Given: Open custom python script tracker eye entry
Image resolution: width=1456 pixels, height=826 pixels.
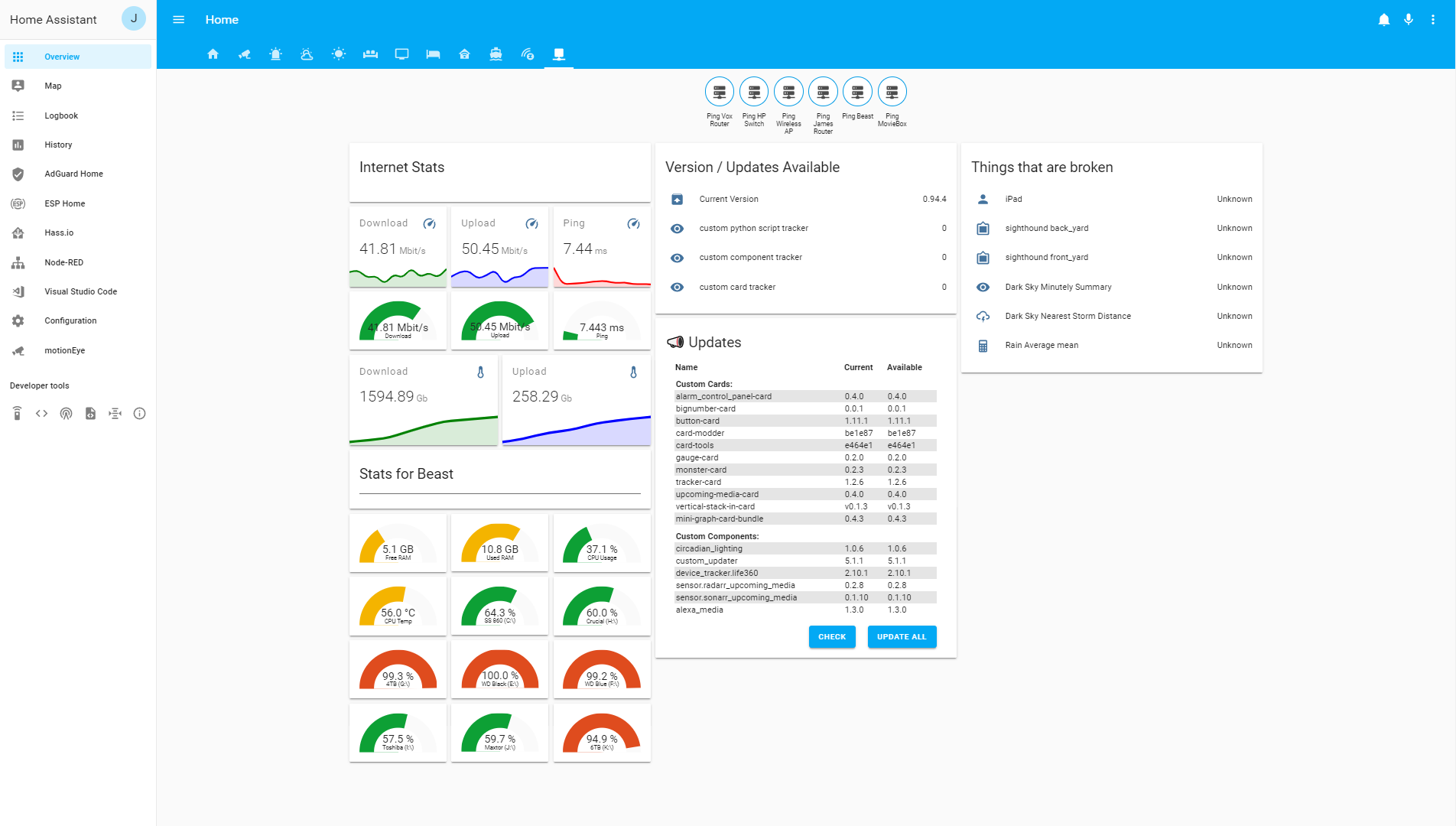Looking at the screenshot, I should (806, 228).
